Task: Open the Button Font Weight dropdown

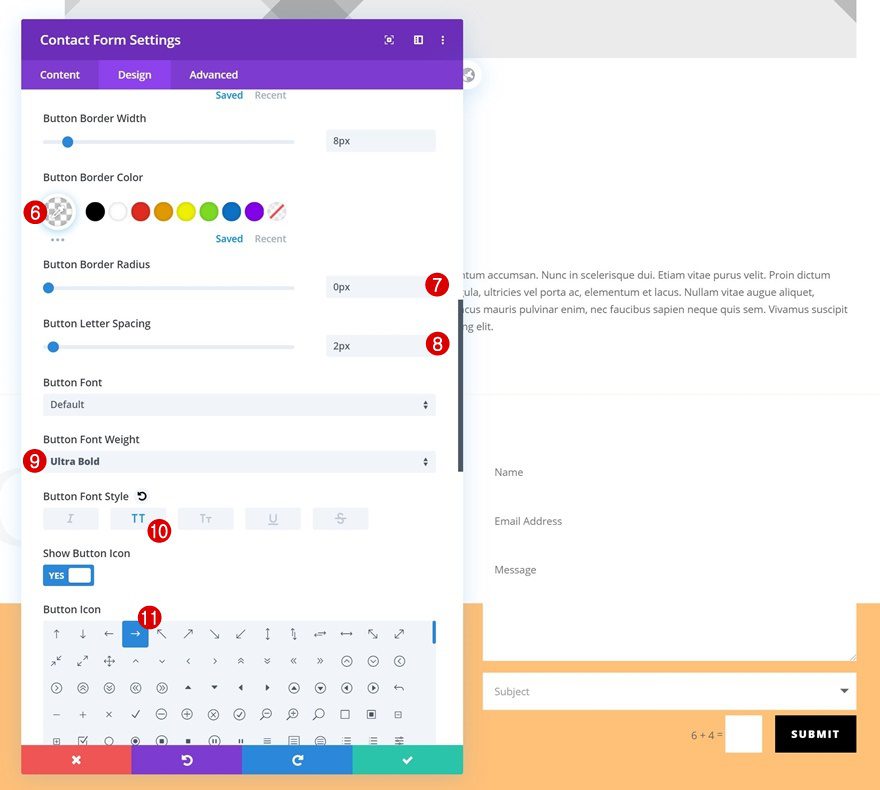Action: (237, 461)
